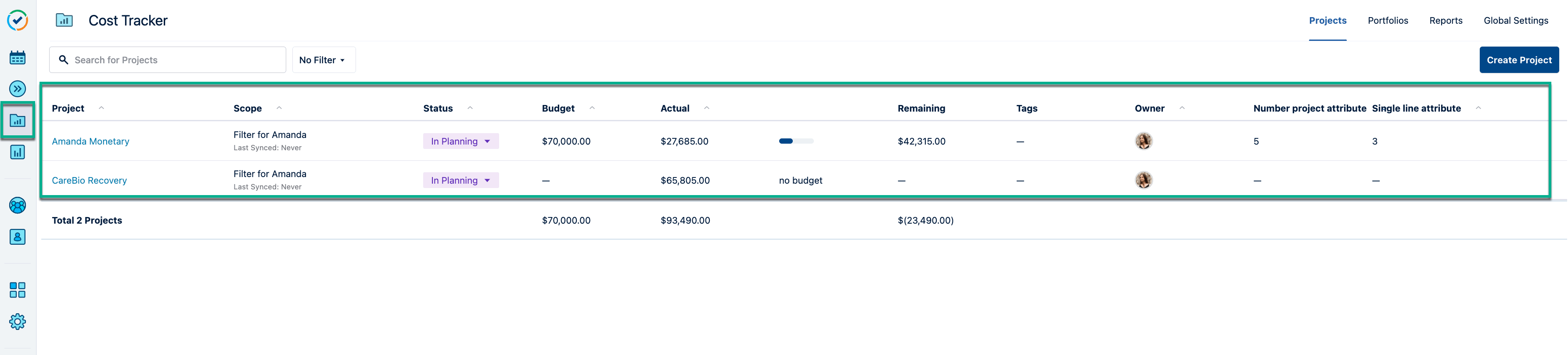This screenshot has height=355, width=1568.
Task: Switch to the Portfolios tab
Action: point(1388,20)
